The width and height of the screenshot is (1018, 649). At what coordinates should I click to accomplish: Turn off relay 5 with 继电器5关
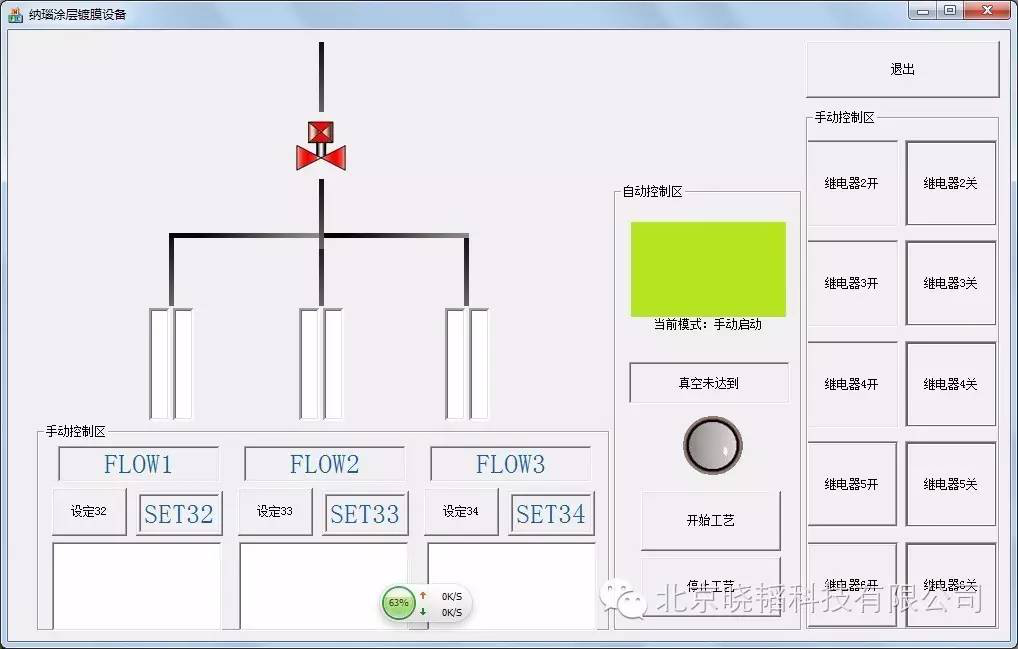pos(950,484)
